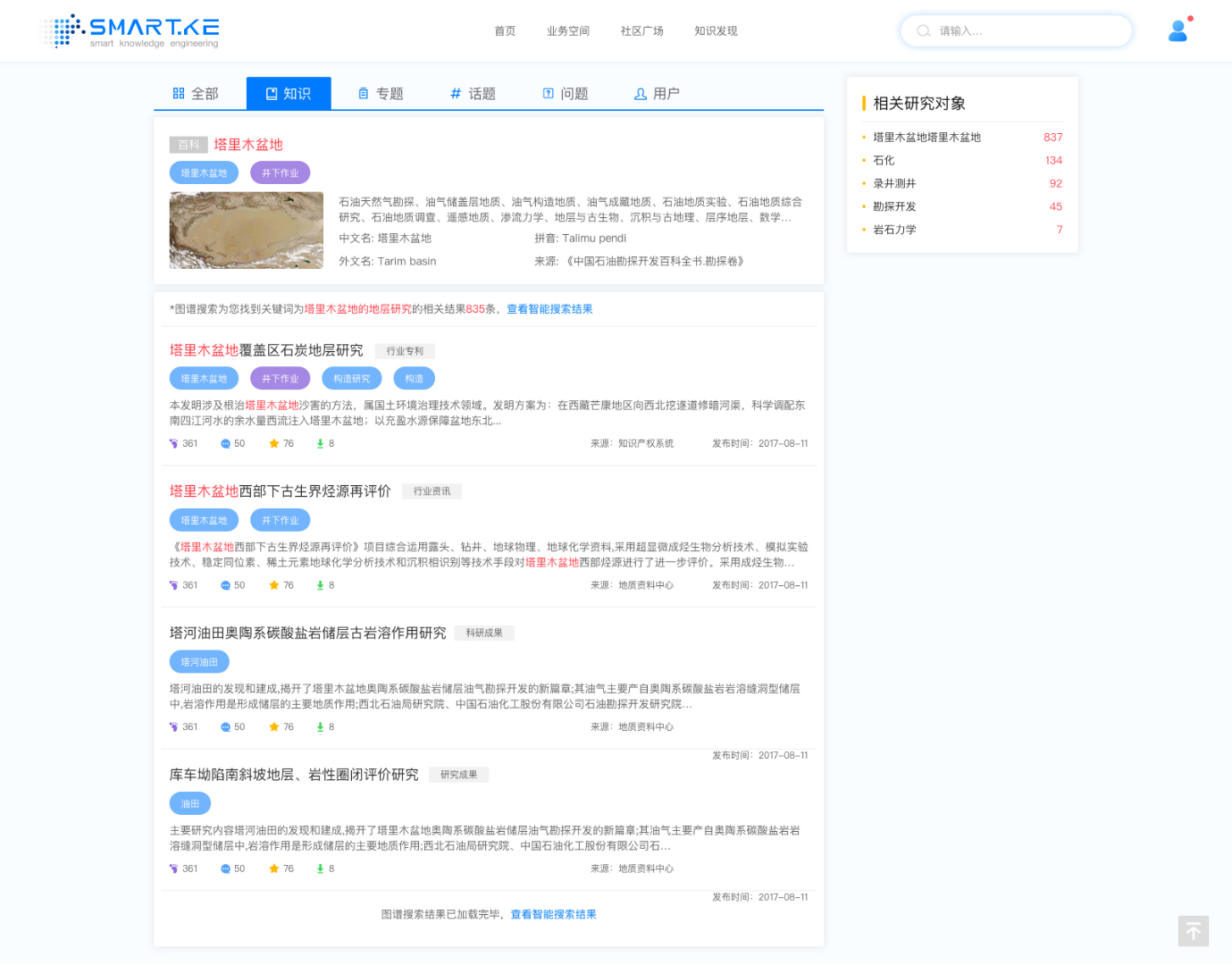Click the 行业资讯 label on second result
The image size is (1232, 965).
[x=432, y=491]
